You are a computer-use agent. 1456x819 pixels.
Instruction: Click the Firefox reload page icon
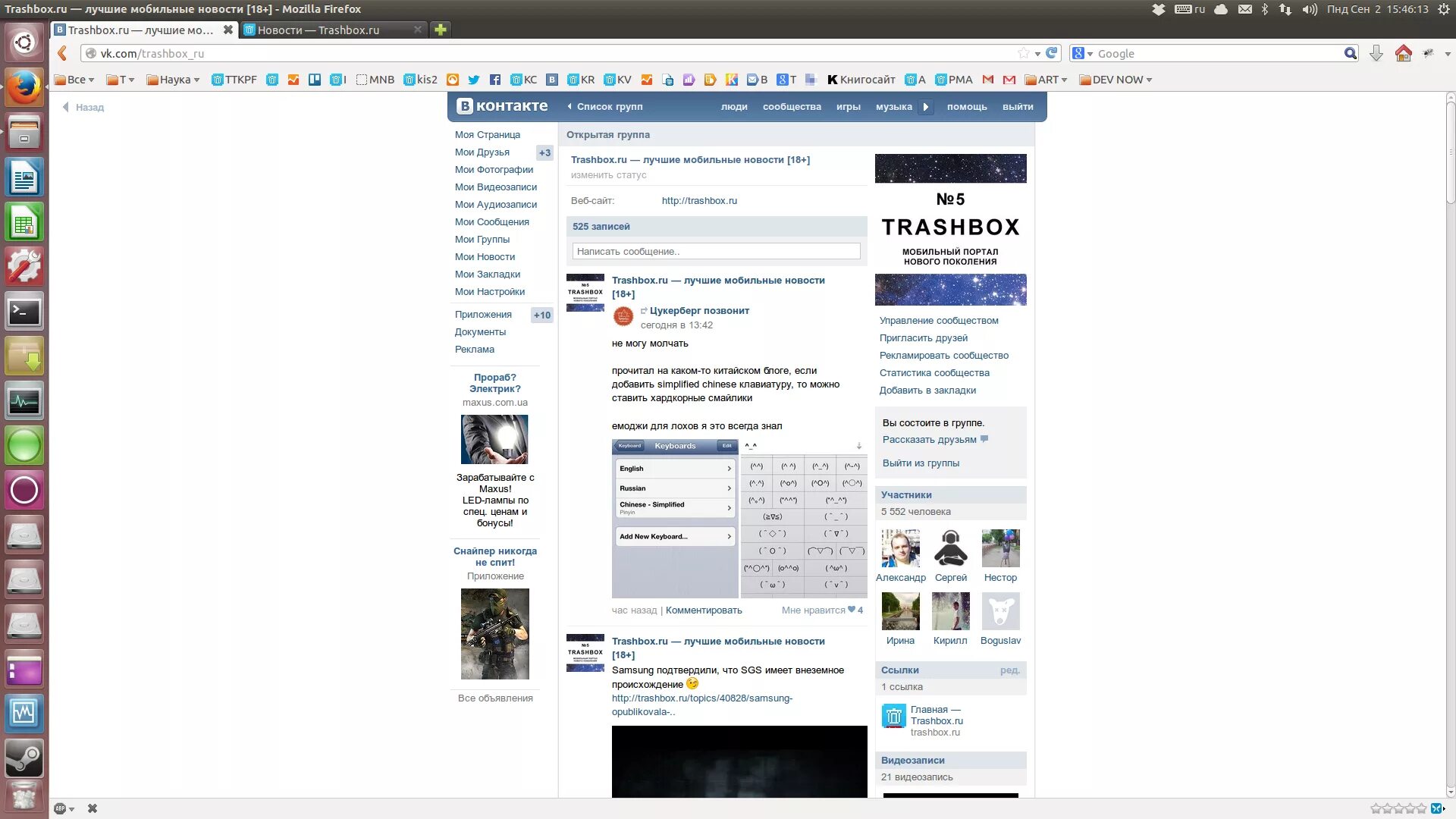[x=1051, y=53]
